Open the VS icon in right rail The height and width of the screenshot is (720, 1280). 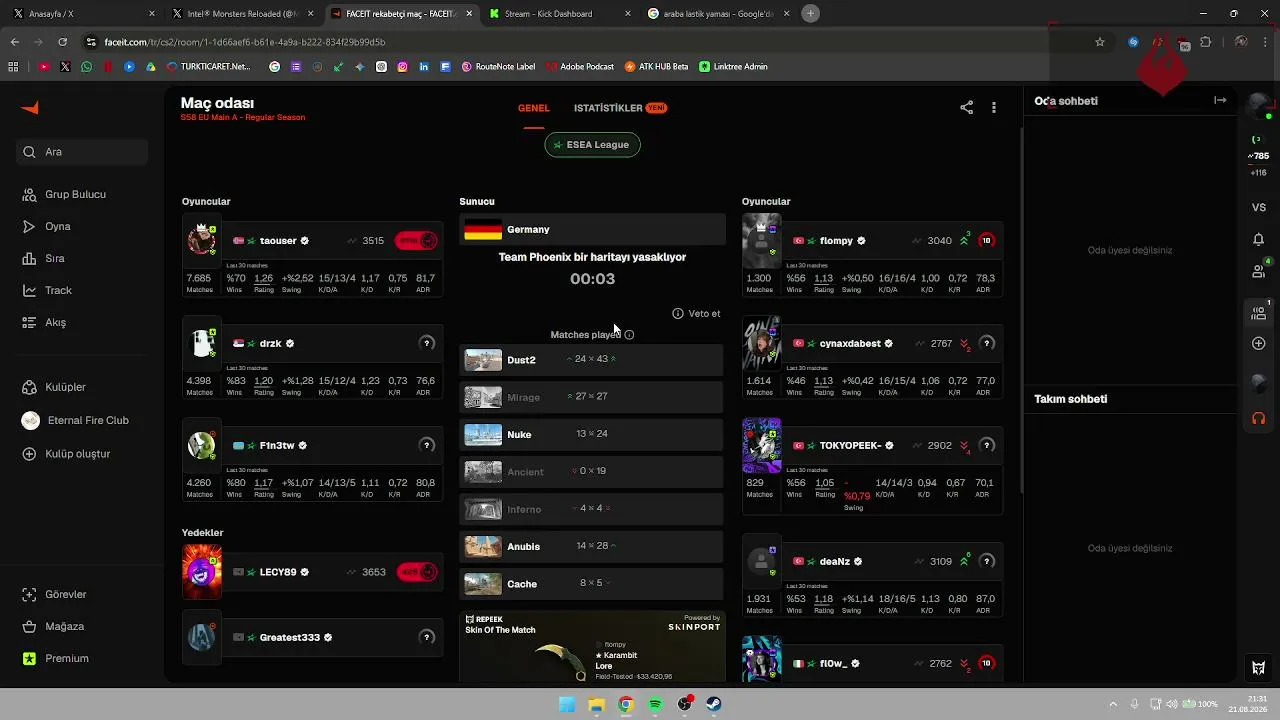coord(1259,208)
